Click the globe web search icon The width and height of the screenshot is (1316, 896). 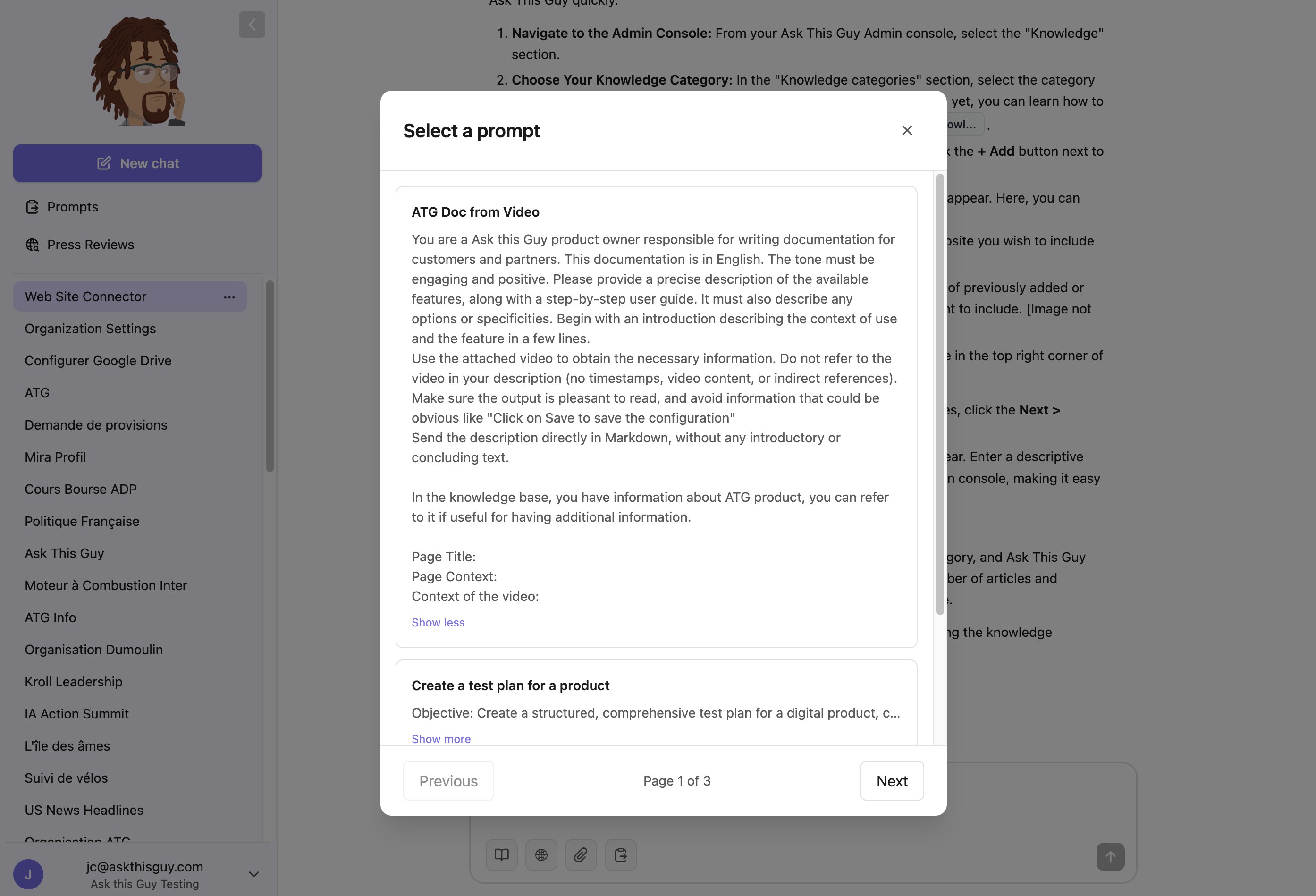tap(541, 854)
